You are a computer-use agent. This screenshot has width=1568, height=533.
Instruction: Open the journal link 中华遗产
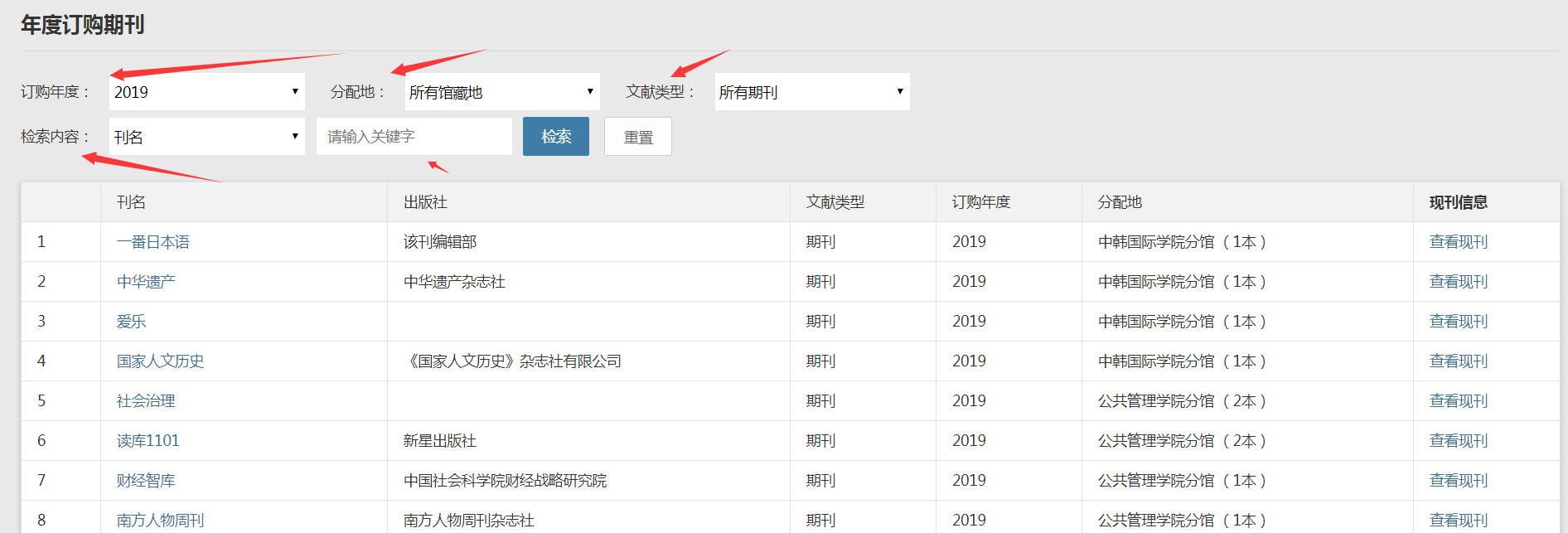coord(146,282)
